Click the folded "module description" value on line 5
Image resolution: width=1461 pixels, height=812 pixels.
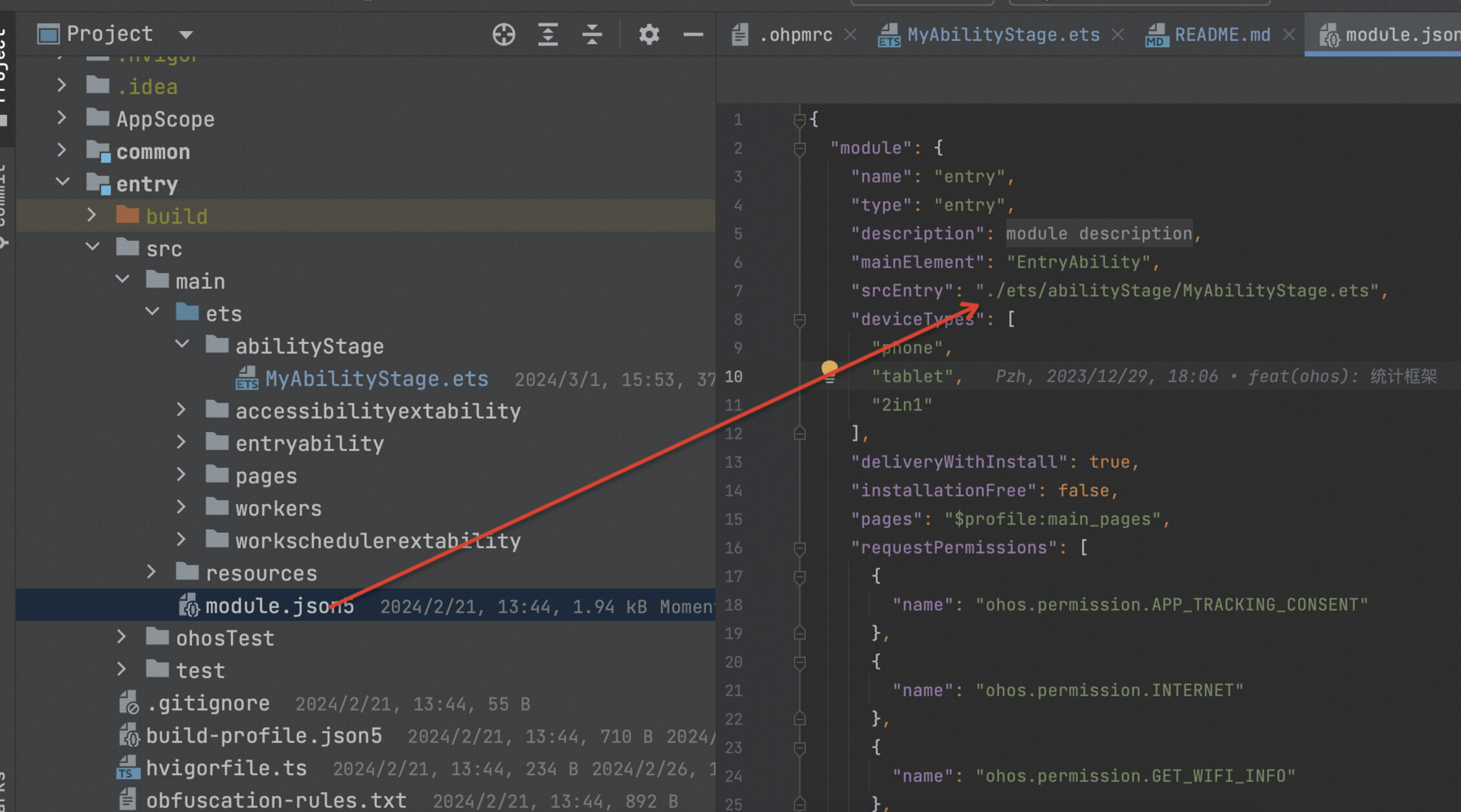tap(1099, 233)
